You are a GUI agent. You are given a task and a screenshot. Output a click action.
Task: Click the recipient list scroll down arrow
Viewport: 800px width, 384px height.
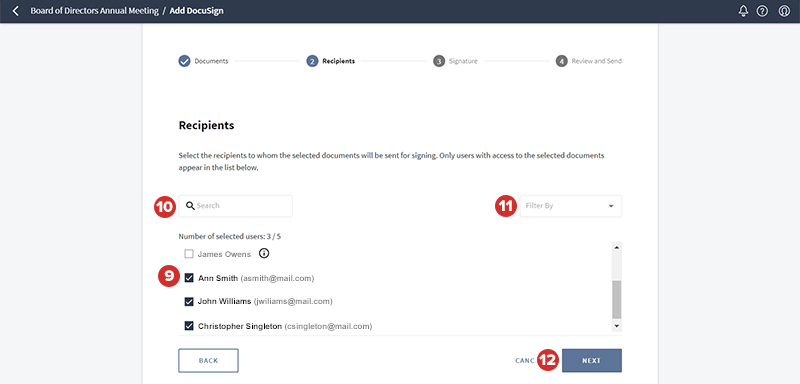(616, 325)
